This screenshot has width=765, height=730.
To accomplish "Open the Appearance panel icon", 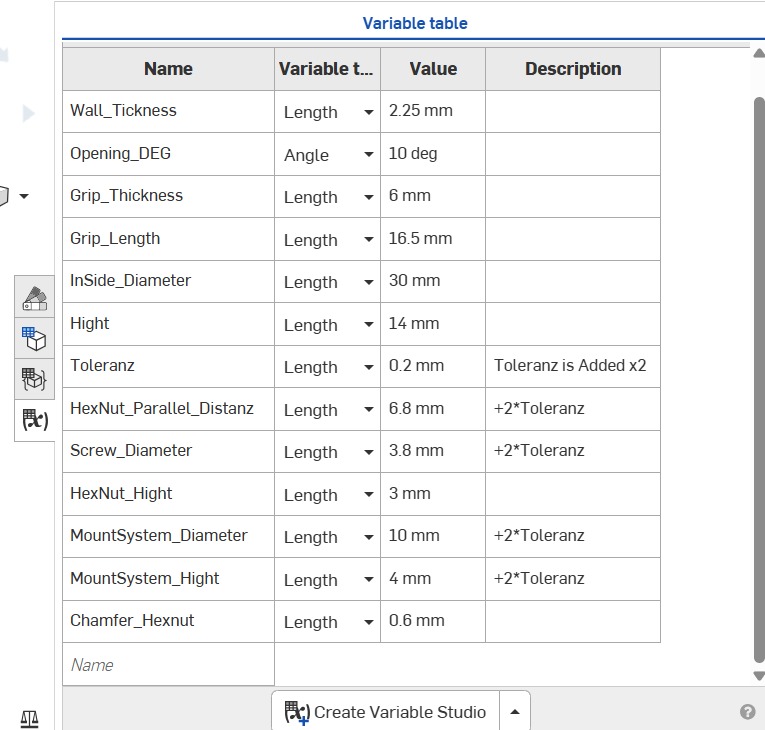I will point(35,298).
